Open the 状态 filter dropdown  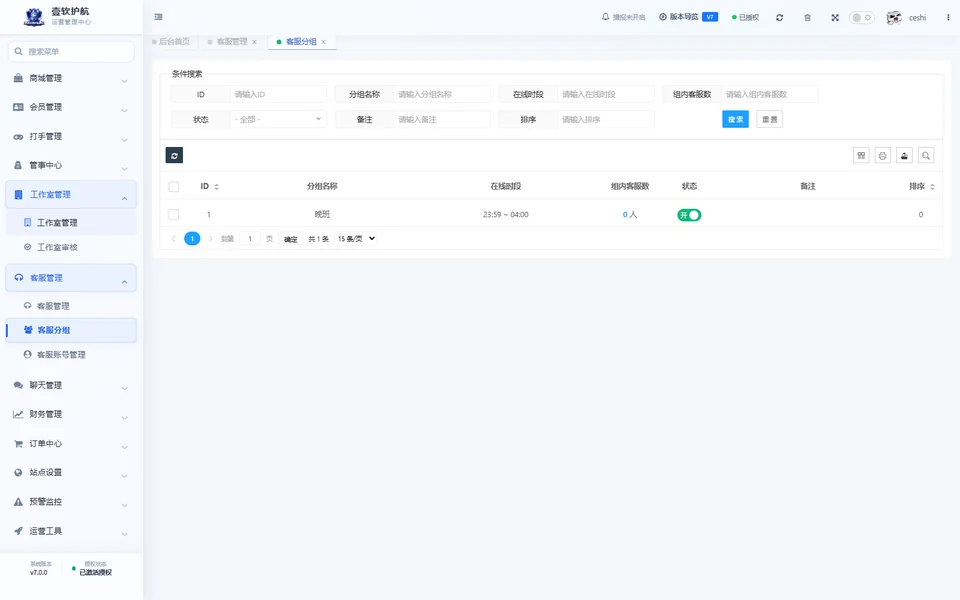pyautogui.click(x=279, y=119)
